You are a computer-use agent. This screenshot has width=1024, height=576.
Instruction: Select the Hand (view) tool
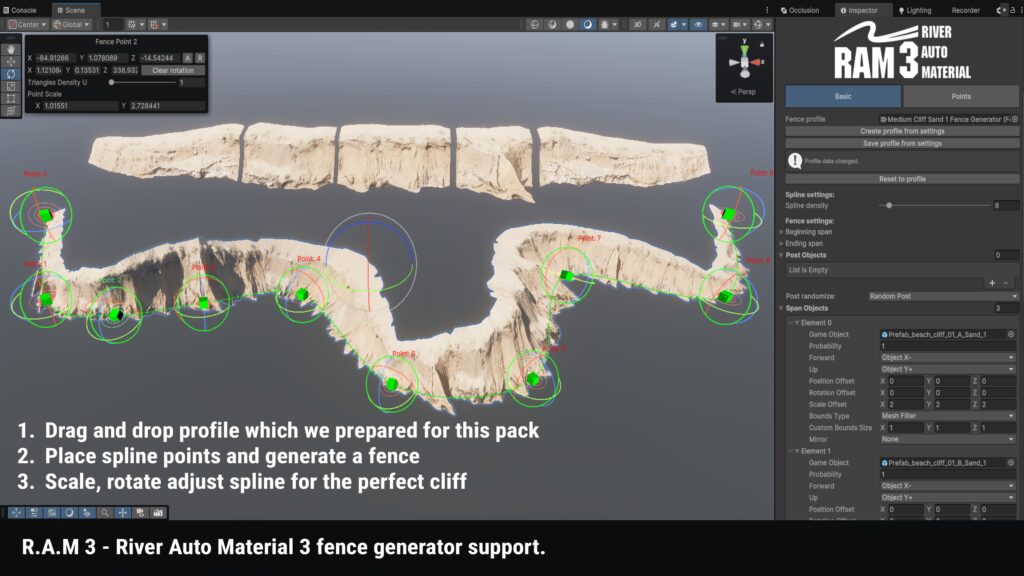11,48
